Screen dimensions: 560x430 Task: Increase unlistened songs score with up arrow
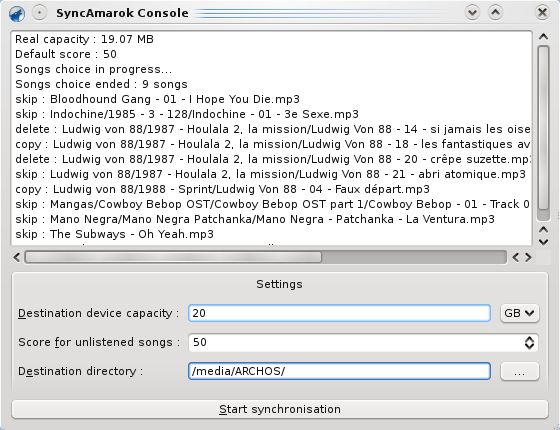[x=529, y=338]
